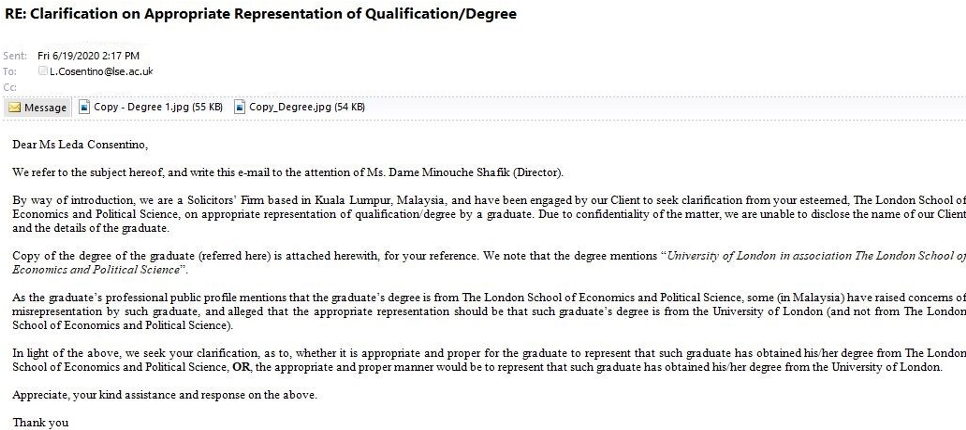Click the 'Thank you' closing line
This screenshot has height=430, width=966.
point(40,422)
